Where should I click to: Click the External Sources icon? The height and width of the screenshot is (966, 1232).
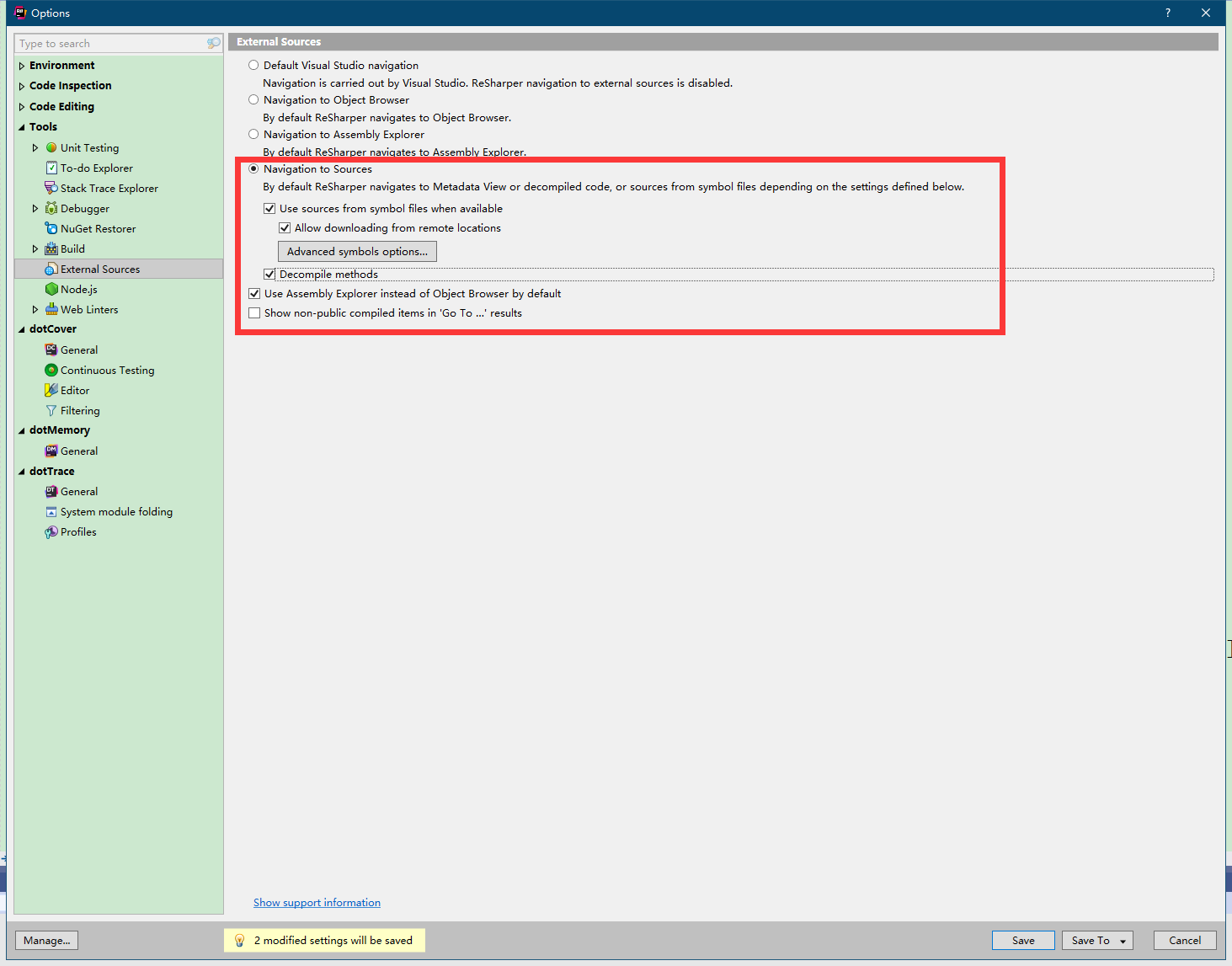51,269
